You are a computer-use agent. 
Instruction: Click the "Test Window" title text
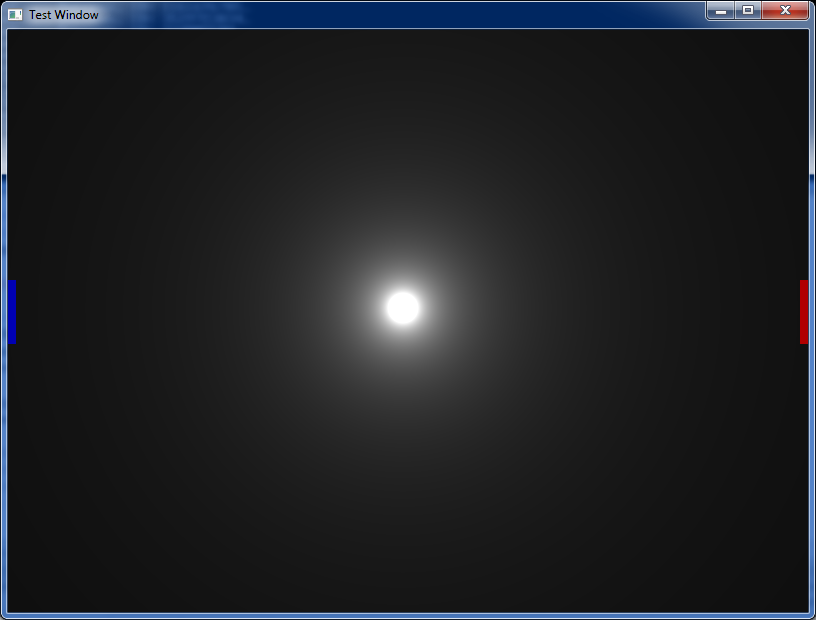tap(63, 15)
